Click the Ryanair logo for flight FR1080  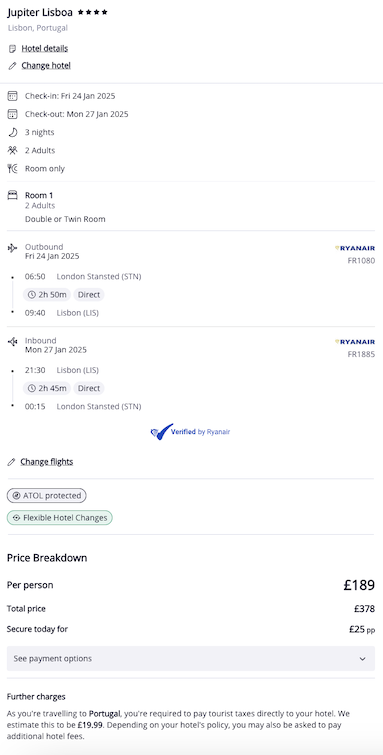tap(355, 248)
